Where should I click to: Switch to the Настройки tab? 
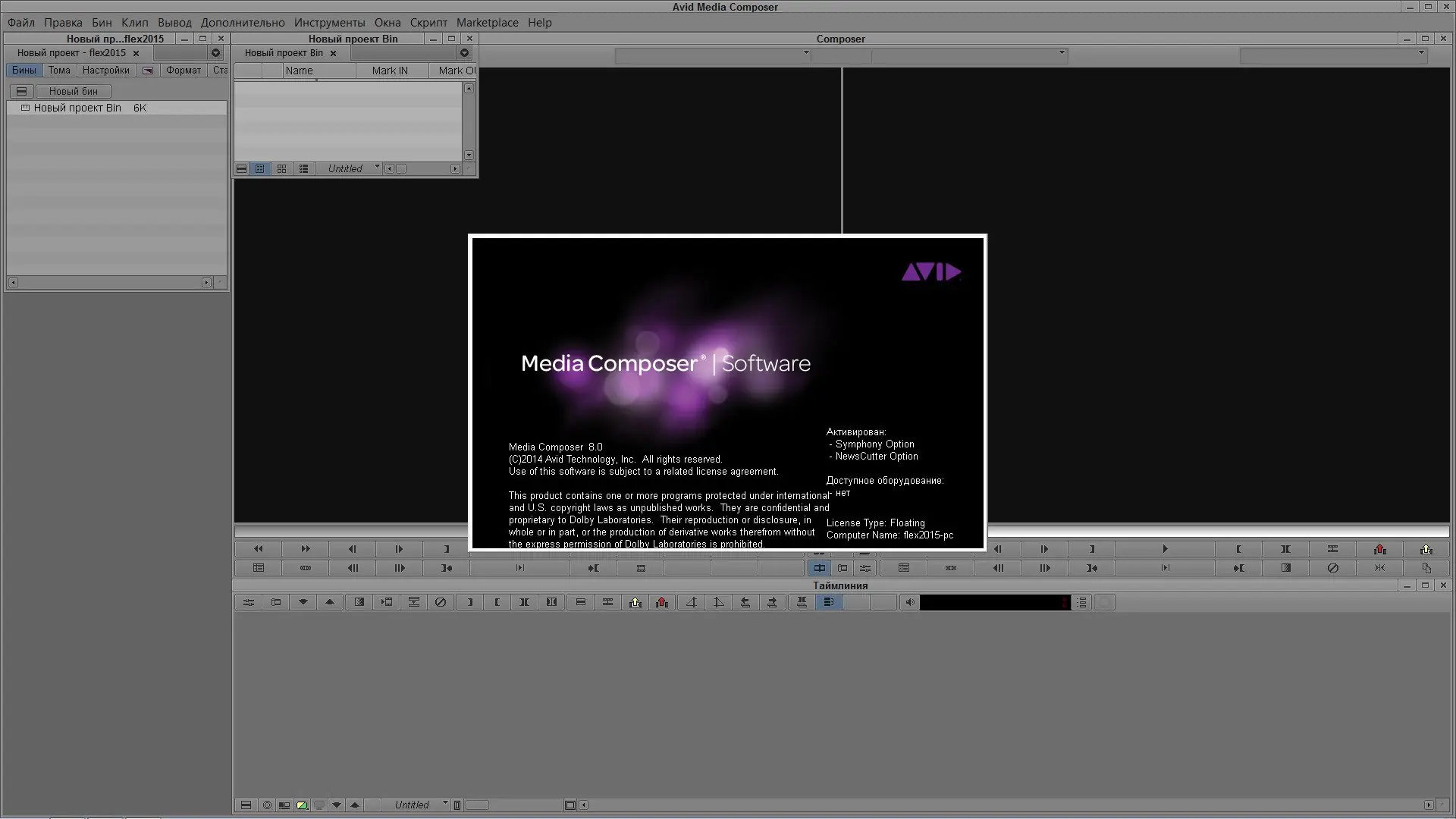(105, 71)
